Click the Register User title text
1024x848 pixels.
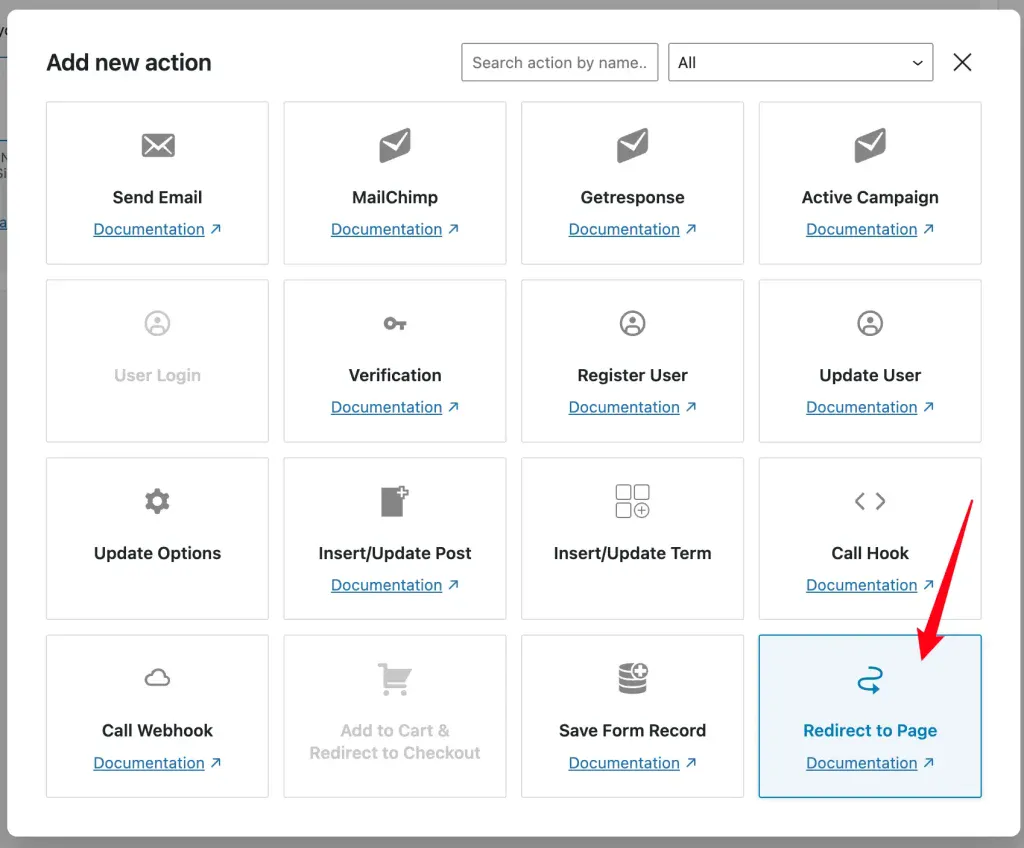click(x=632, y=375)
